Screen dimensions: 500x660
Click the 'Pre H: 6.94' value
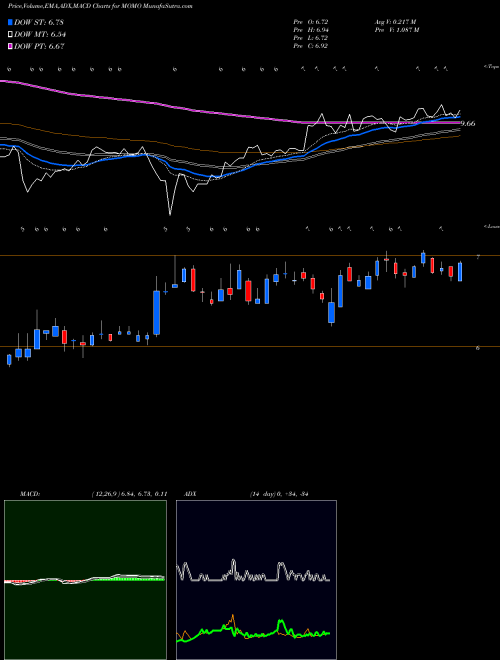311,30
